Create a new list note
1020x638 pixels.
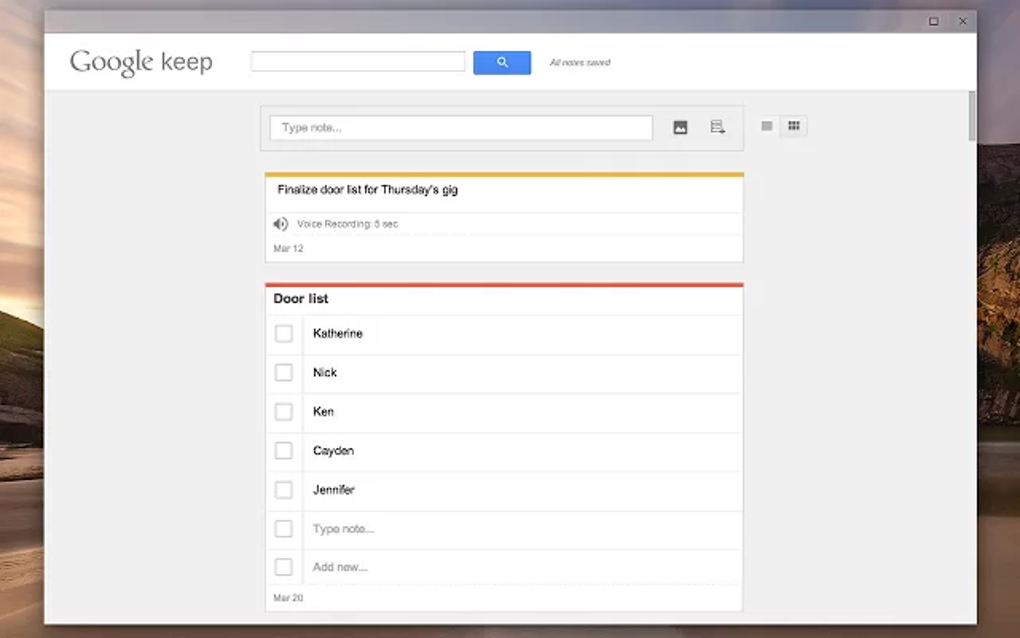717,127
